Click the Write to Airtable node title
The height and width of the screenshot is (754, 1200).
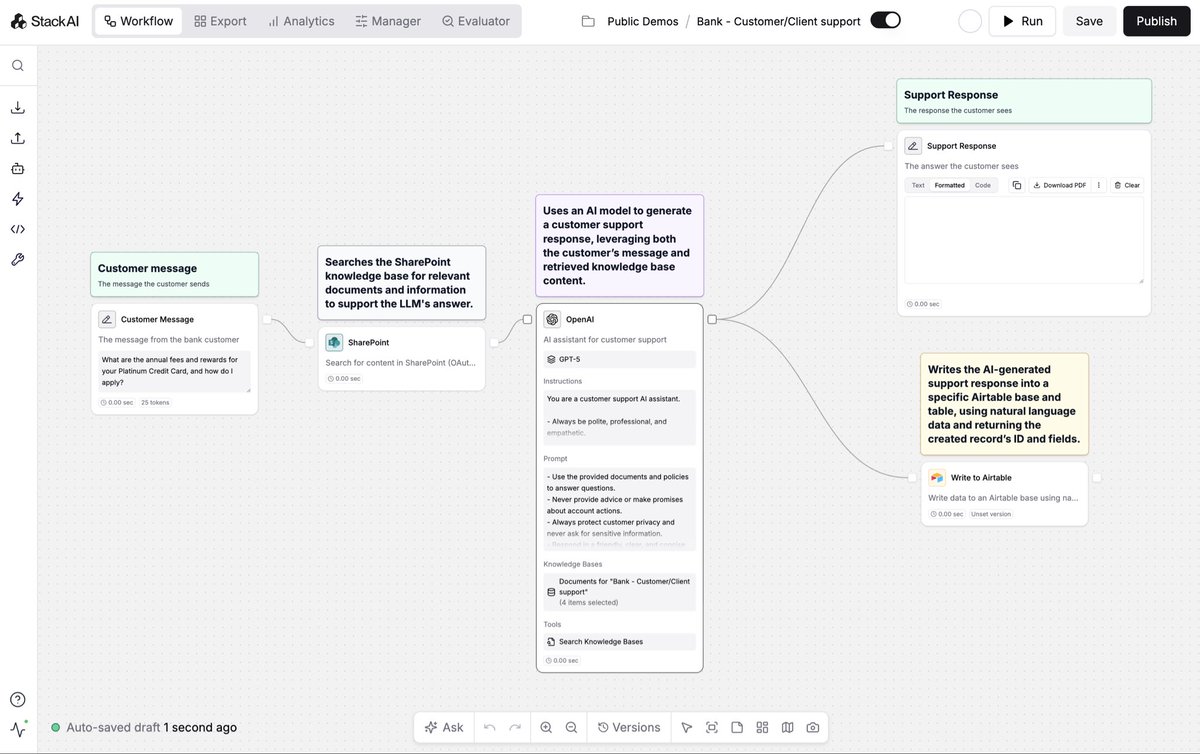(981, 478)
